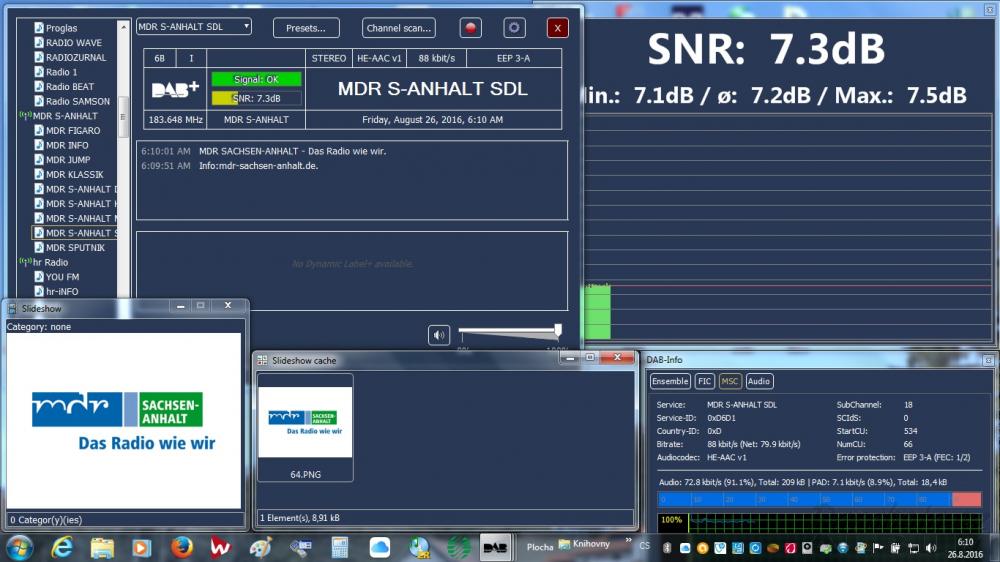Select the YOU FM station
This screenshot has height=562, width=1000.
[62, 277]
